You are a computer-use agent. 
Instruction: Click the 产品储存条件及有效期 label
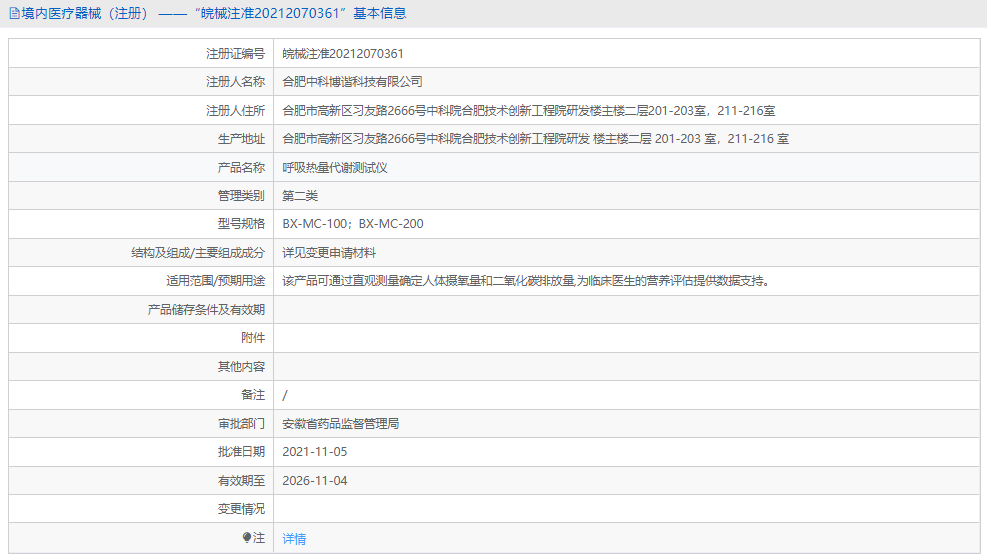[x=206, y=310]
